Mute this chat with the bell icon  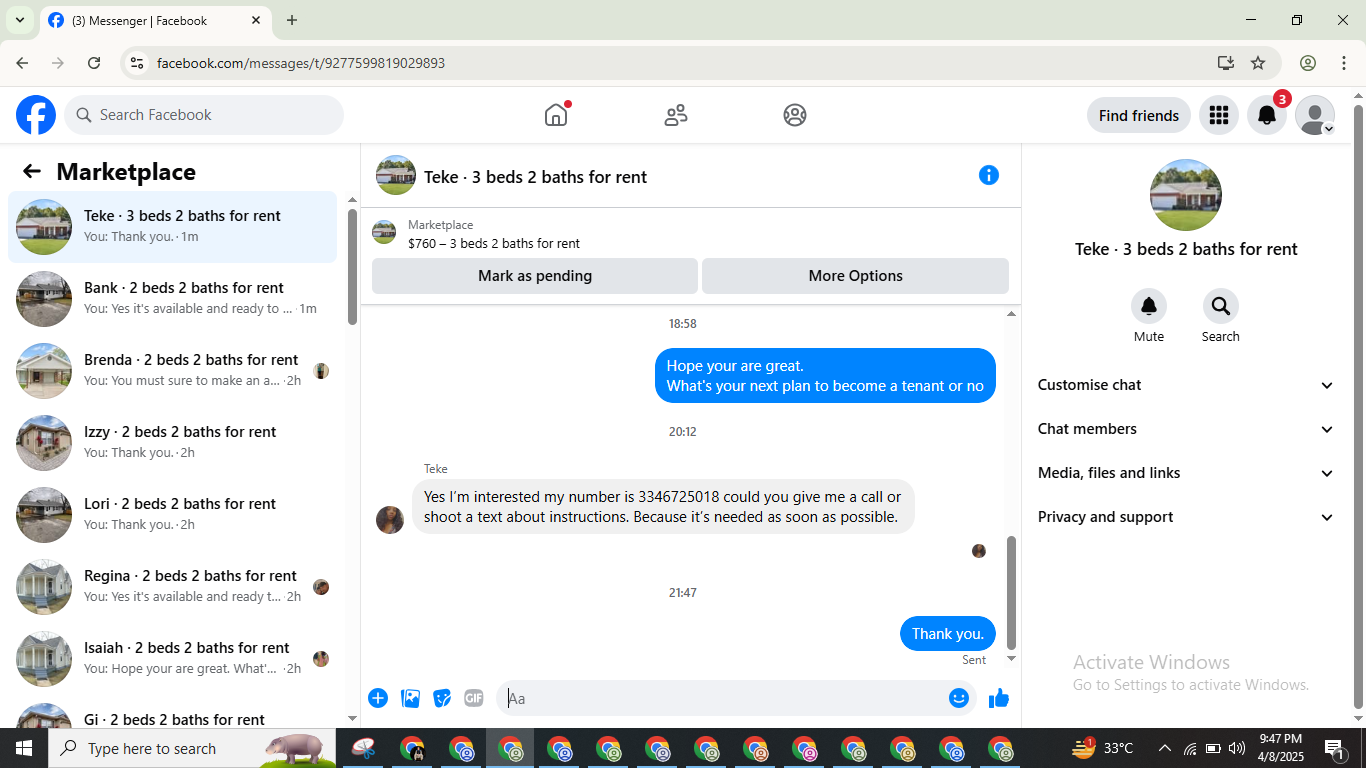tap(1149, 306)
